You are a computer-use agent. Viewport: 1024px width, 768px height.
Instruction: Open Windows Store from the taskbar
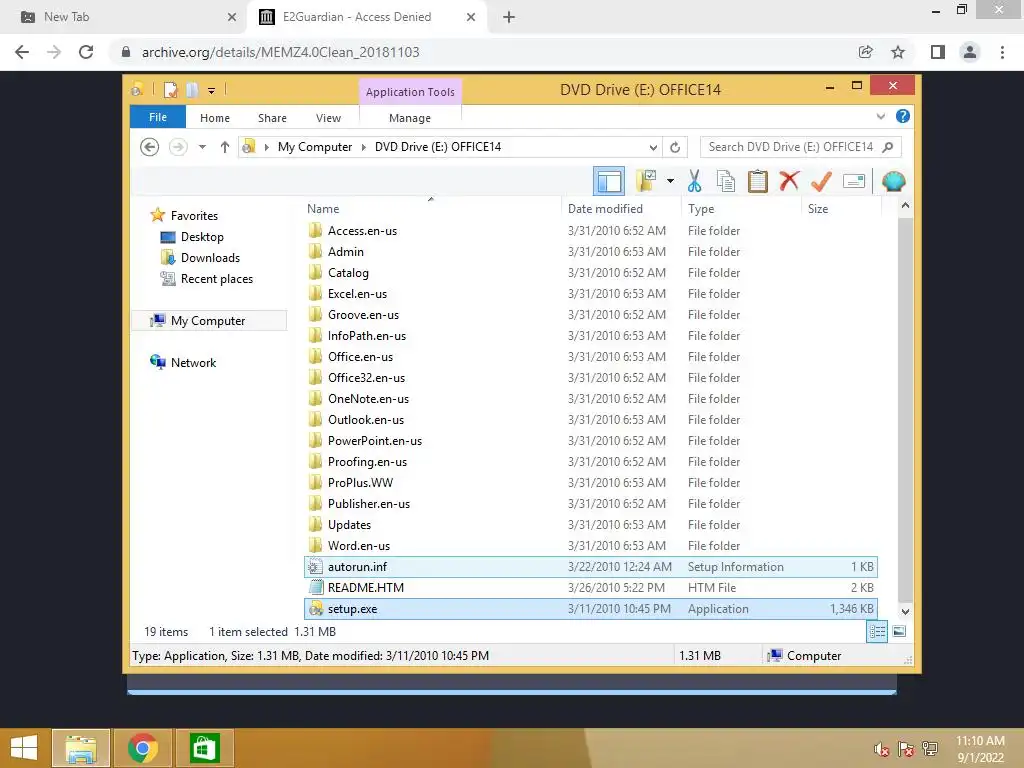point(204,748)
